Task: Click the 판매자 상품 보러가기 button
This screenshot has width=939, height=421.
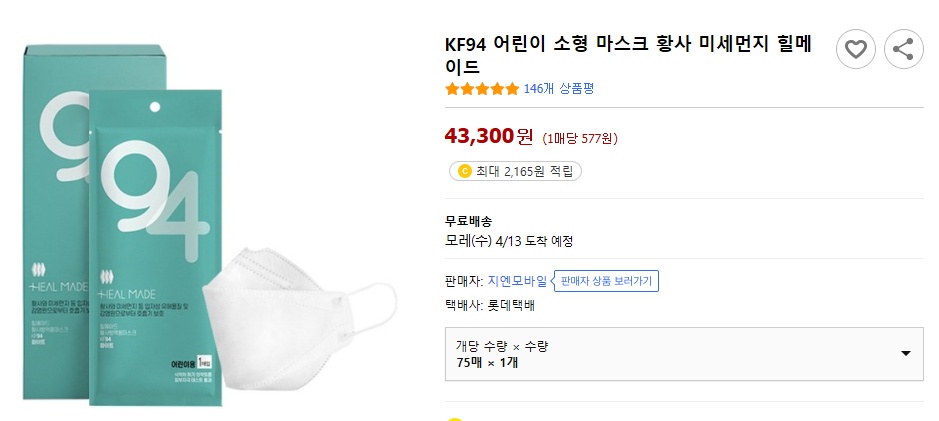Action: [606, 281]
